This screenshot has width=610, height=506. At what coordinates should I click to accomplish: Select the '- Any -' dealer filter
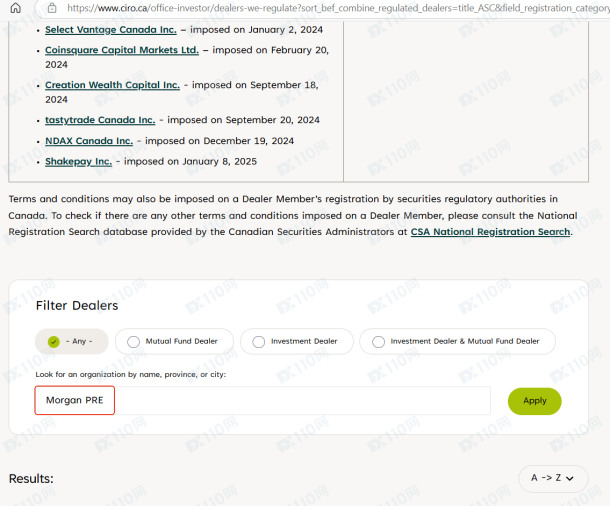[x=72, y=341]
